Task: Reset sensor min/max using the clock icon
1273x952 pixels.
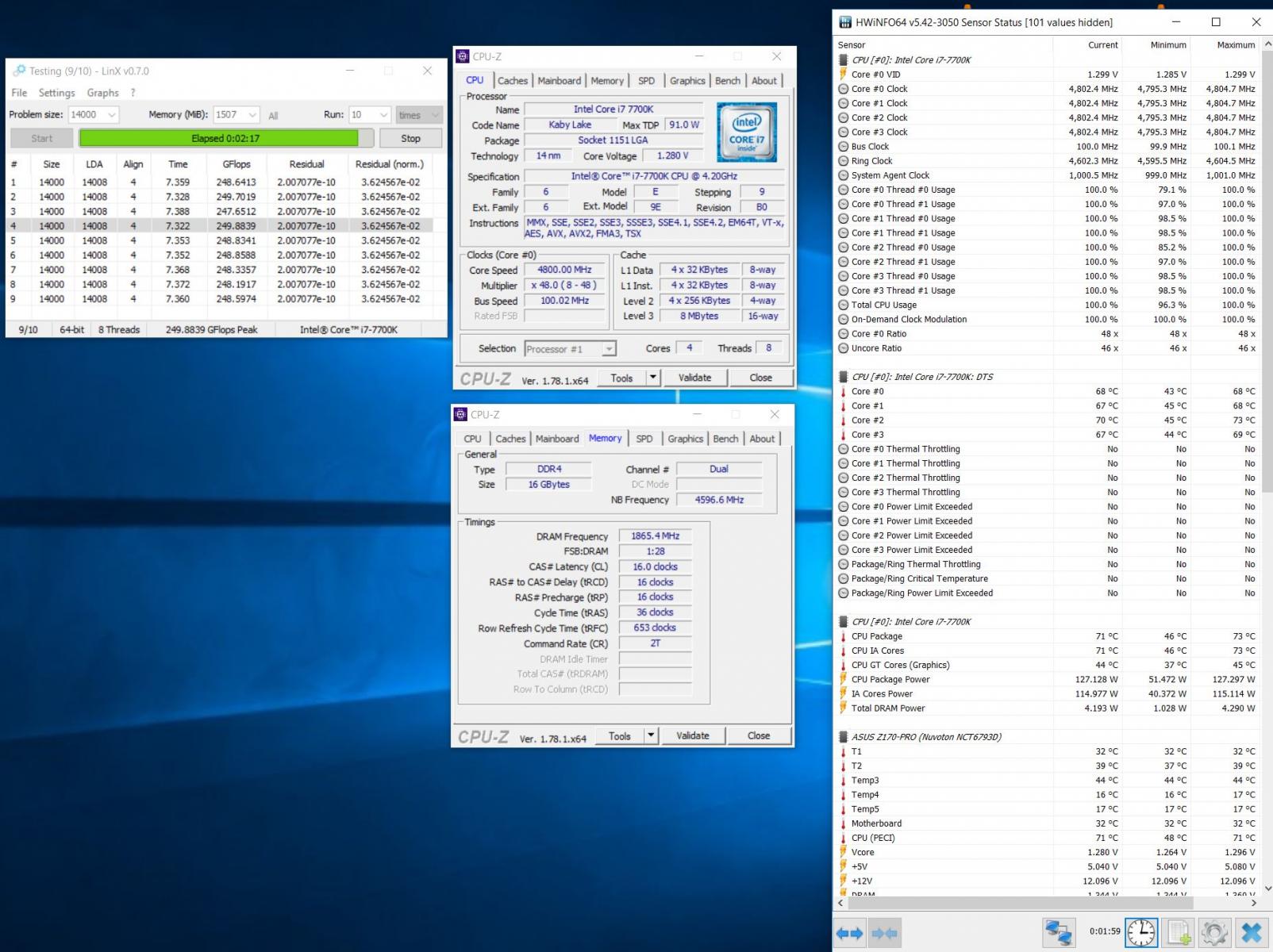Action: coord(1141,933)
